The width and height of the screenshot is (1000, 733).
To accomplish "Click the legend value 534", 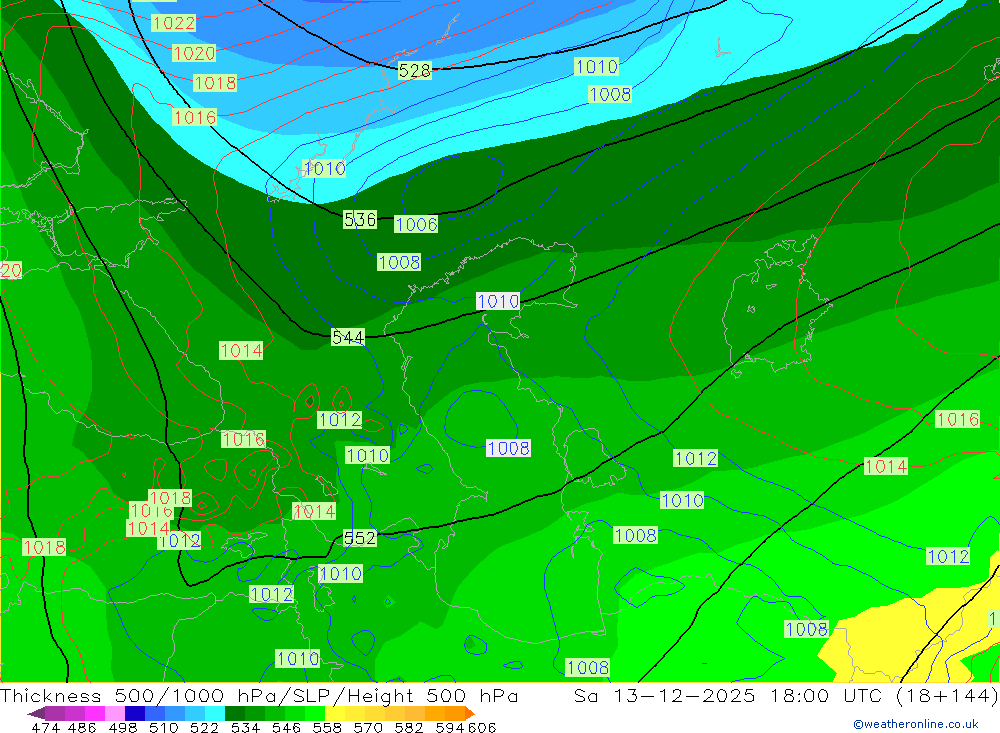I will 246,727.
